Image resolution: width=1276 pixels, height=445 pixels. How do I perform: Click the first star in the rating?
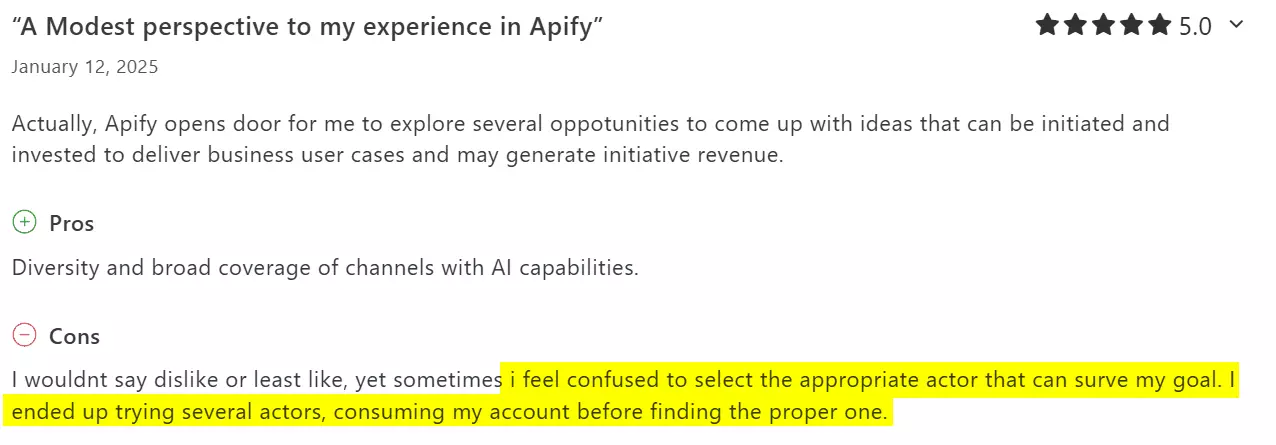(x=1047, y=26)
